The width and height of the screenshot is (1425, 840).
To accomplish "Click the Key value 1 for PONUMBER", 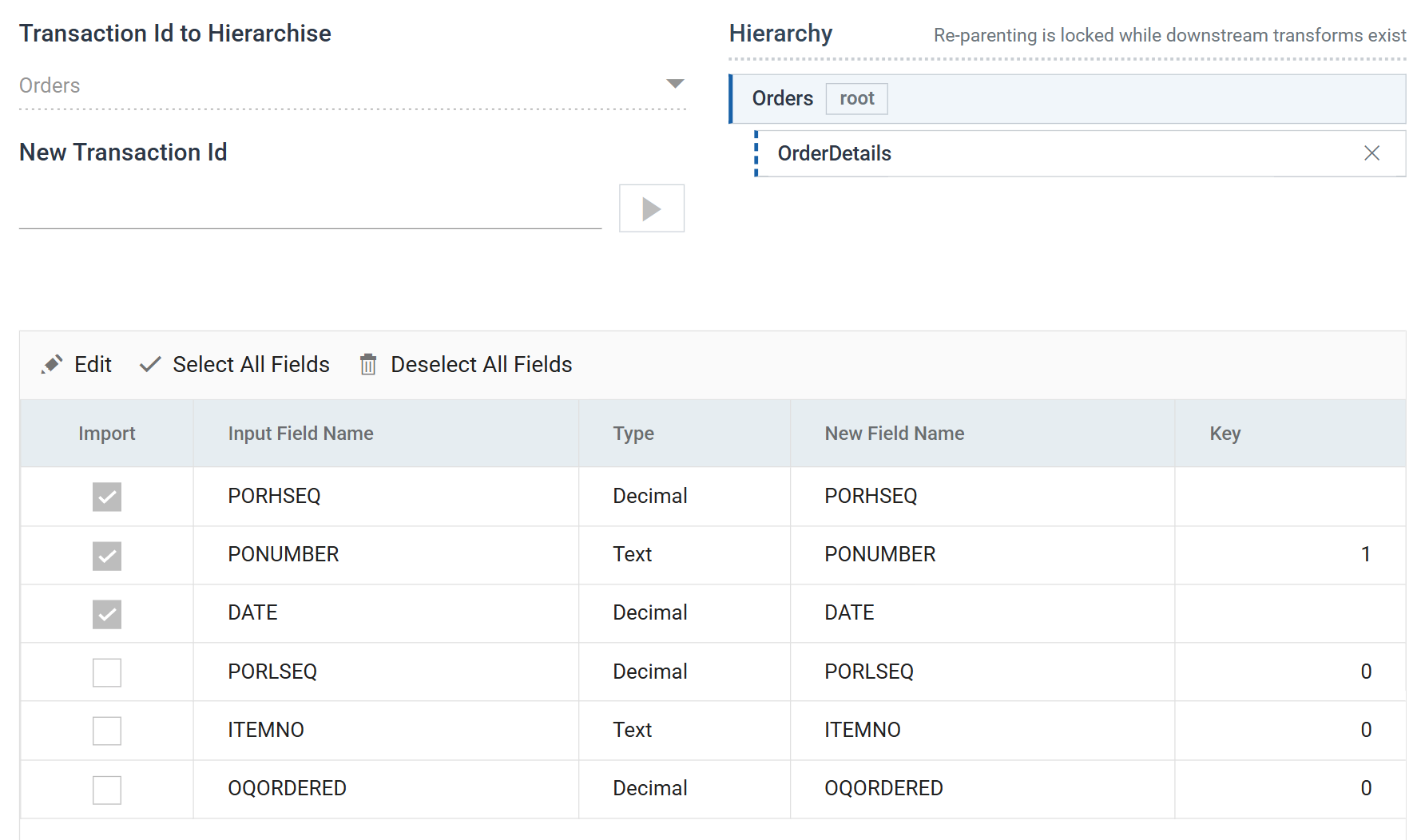I will (1366, 554).
